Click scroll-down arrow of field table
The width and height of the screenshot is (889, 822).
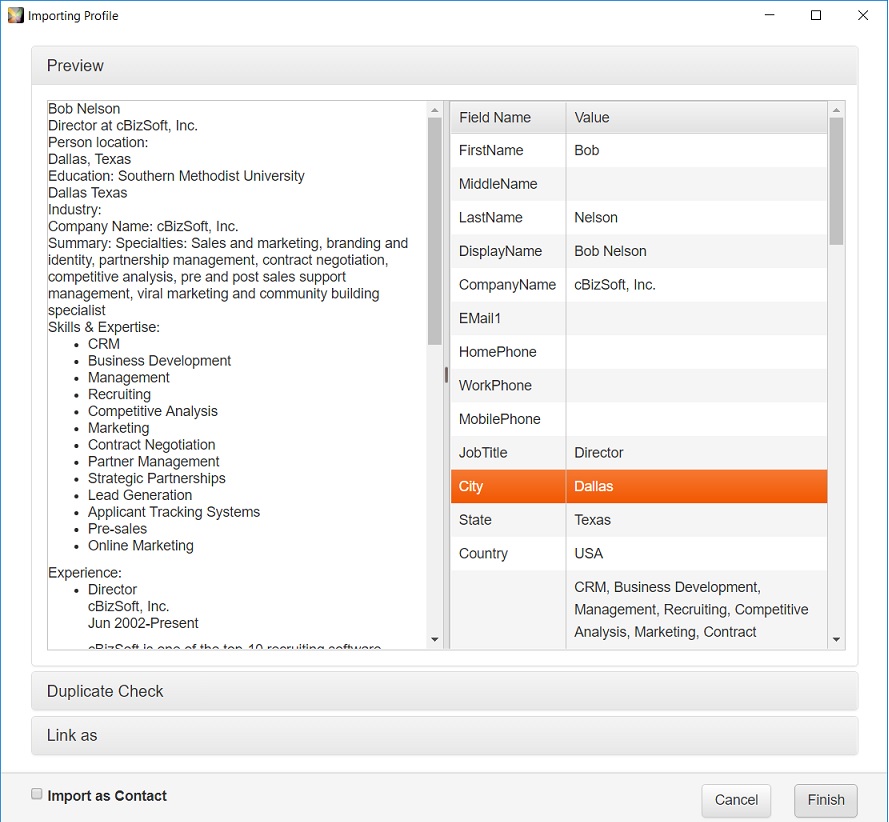[x=836, y=639]
